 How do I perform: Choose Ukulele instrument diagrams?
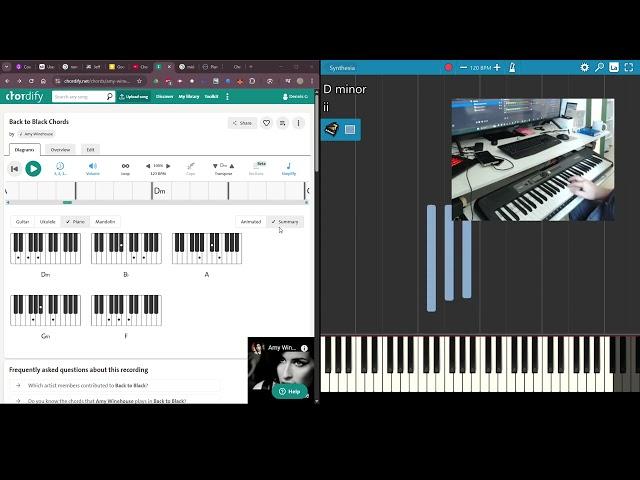tap(47, 222)
